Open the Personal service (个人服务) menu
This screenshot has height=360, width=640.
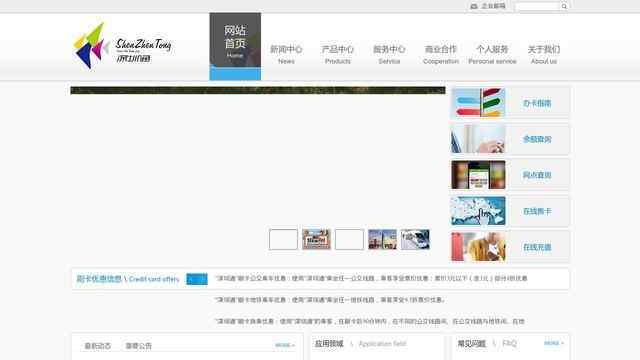point(492,54)
